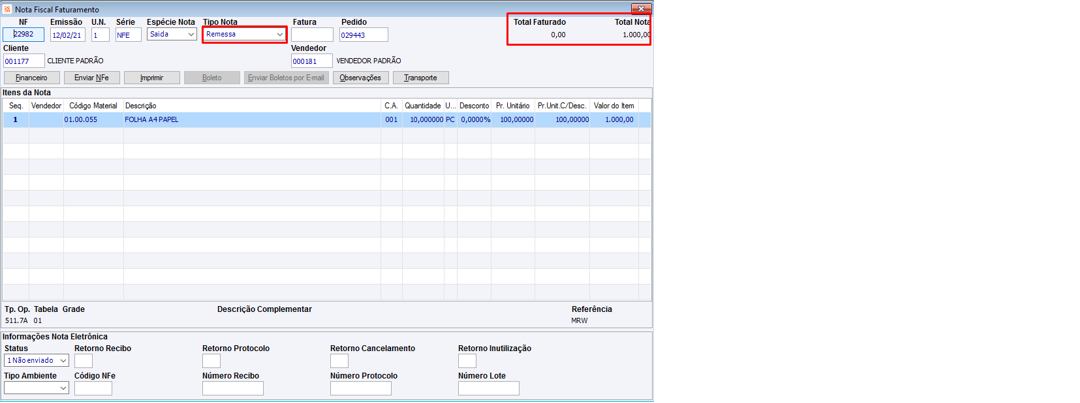Click the Retorno Cancelamento box
Viewport: 1080px width, 403px height.
pos(340,360)
